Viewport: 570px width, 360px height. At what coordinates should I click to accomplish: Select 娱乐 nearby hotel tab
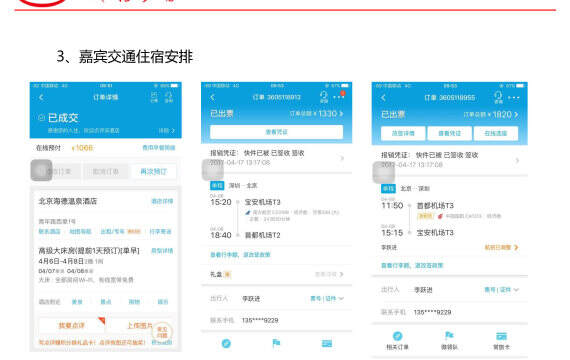pos(163,301)
